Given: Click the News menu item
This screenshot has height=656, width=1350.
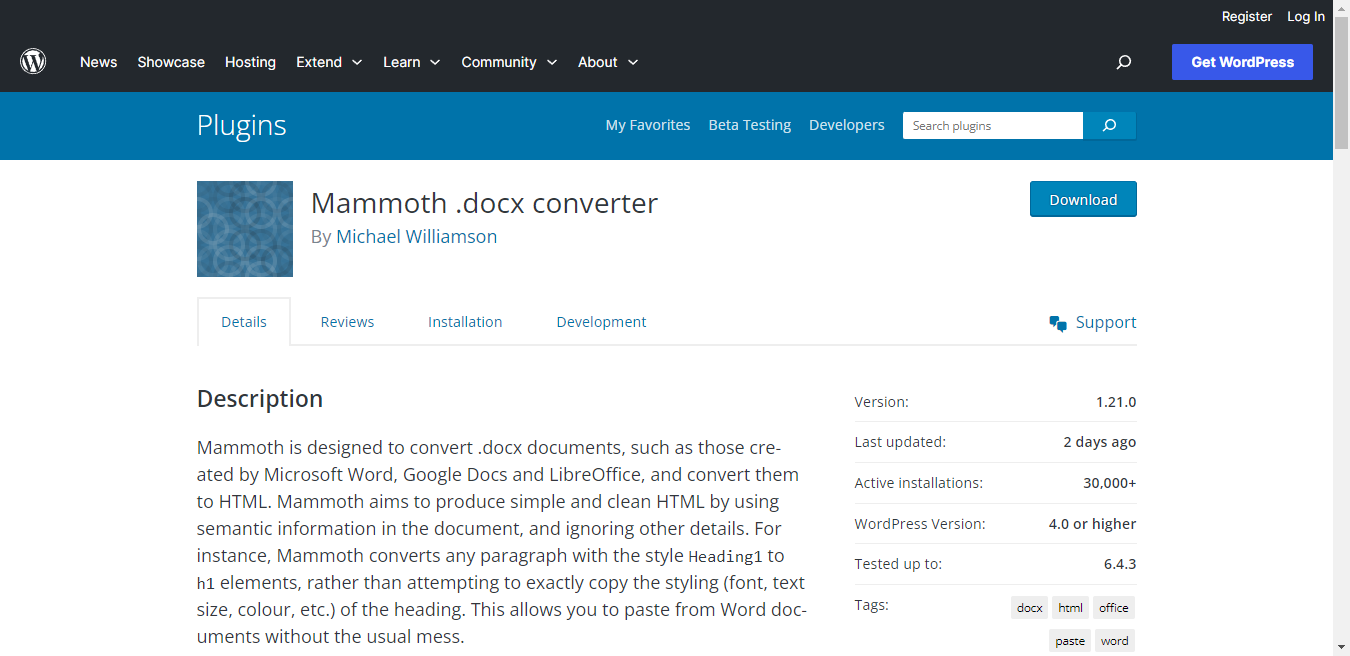Looking at the screenshot, I should coord(98,62).
